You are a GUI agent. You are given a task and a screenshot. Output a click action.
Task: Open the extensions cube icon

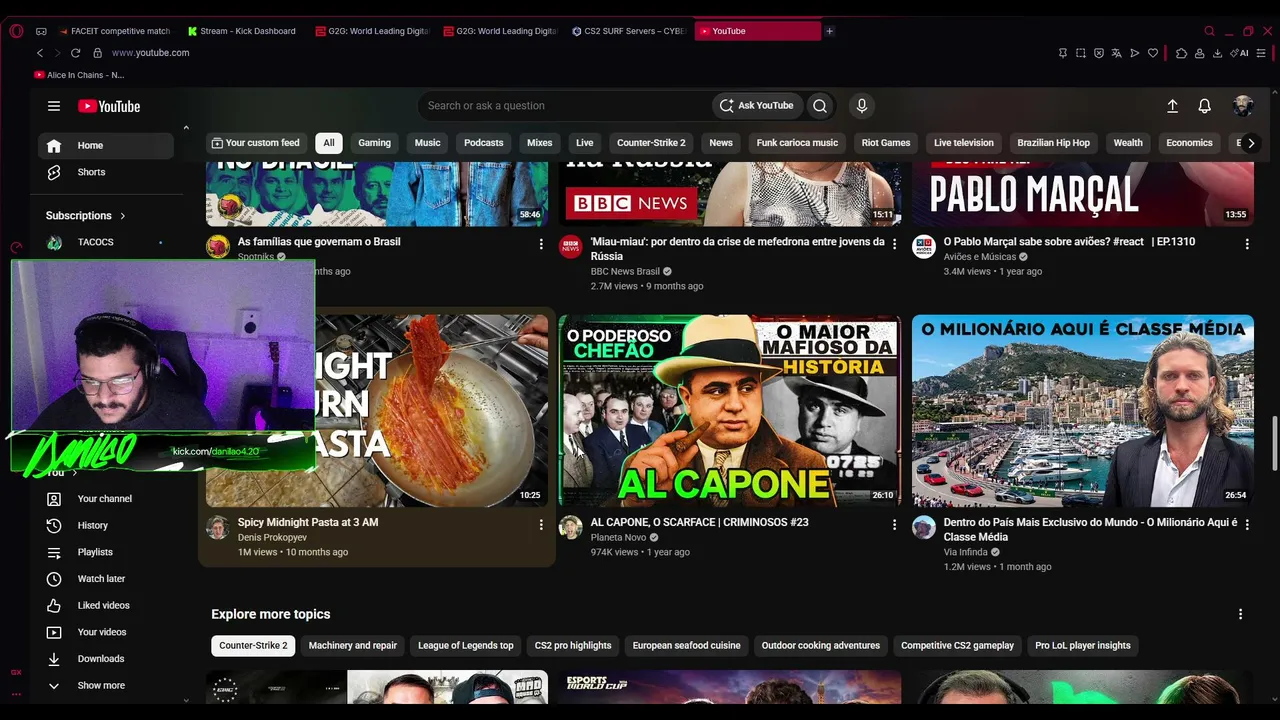click(1181, 53)
